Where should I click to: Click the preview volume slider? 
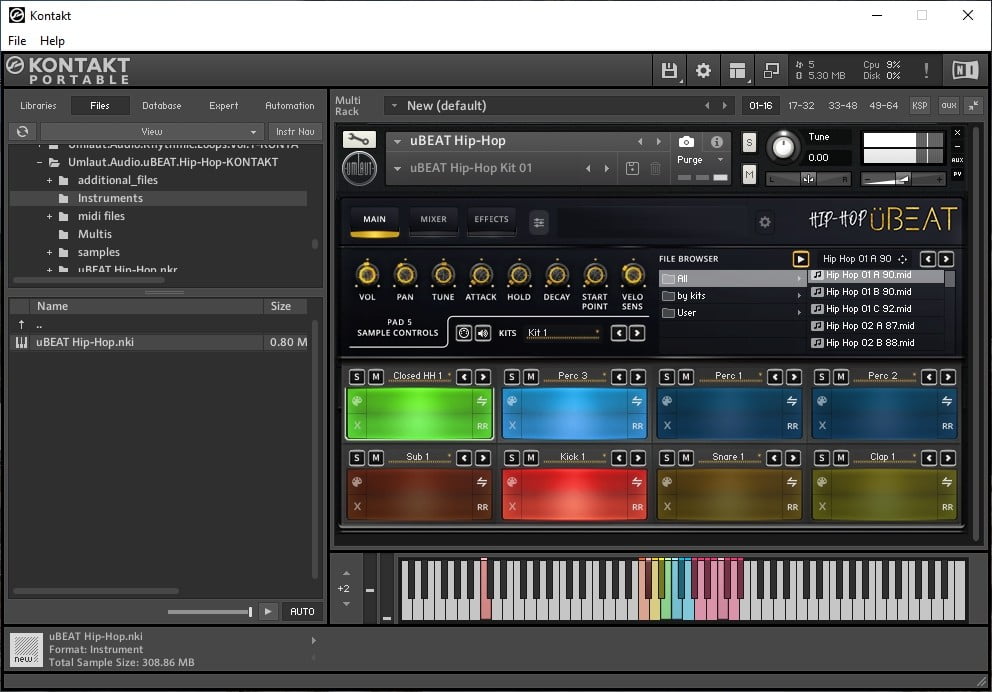[x=210, y=612]
